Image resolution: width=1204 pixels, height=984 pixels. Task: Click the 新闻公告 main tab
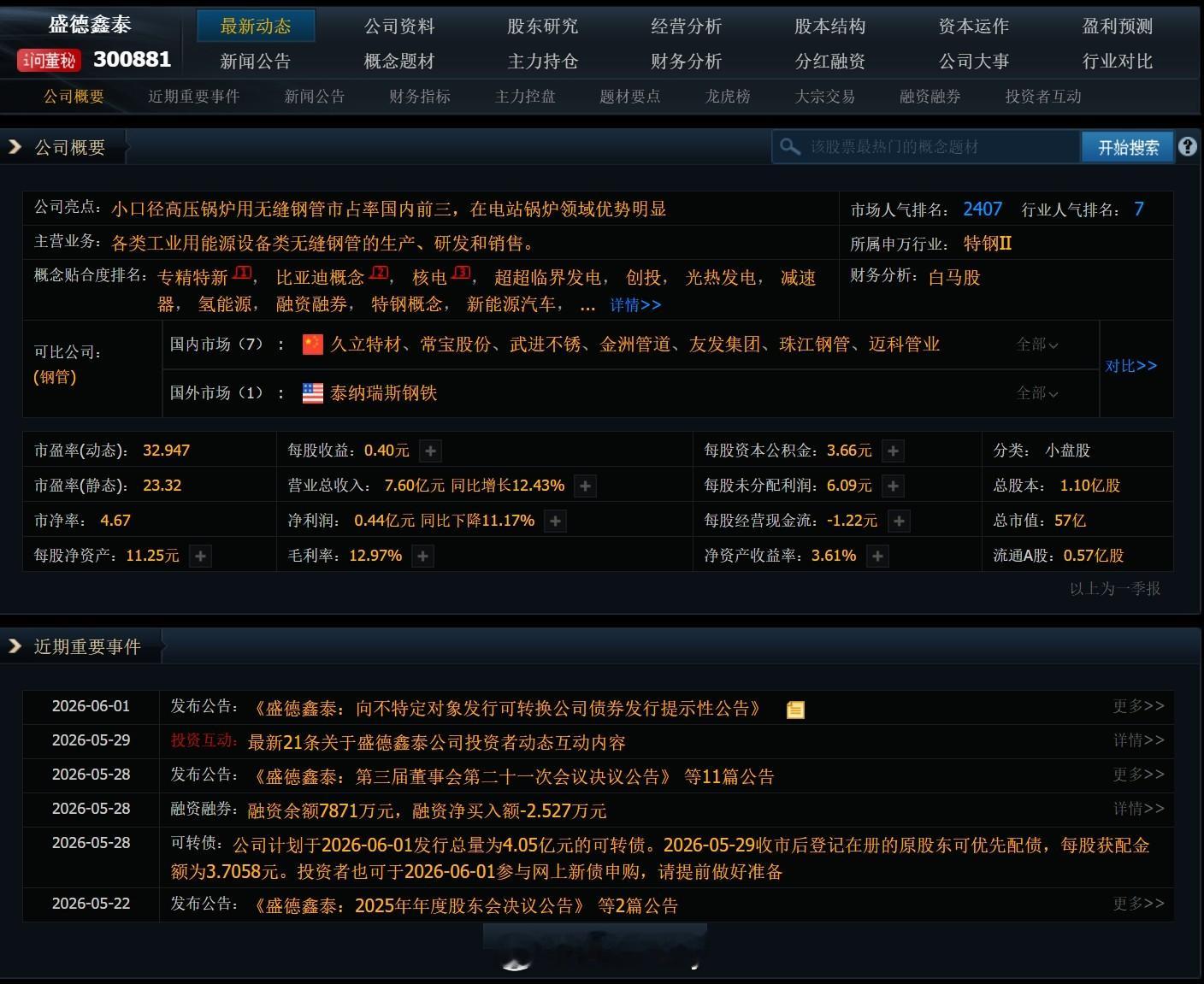click(x=256, y=62)
